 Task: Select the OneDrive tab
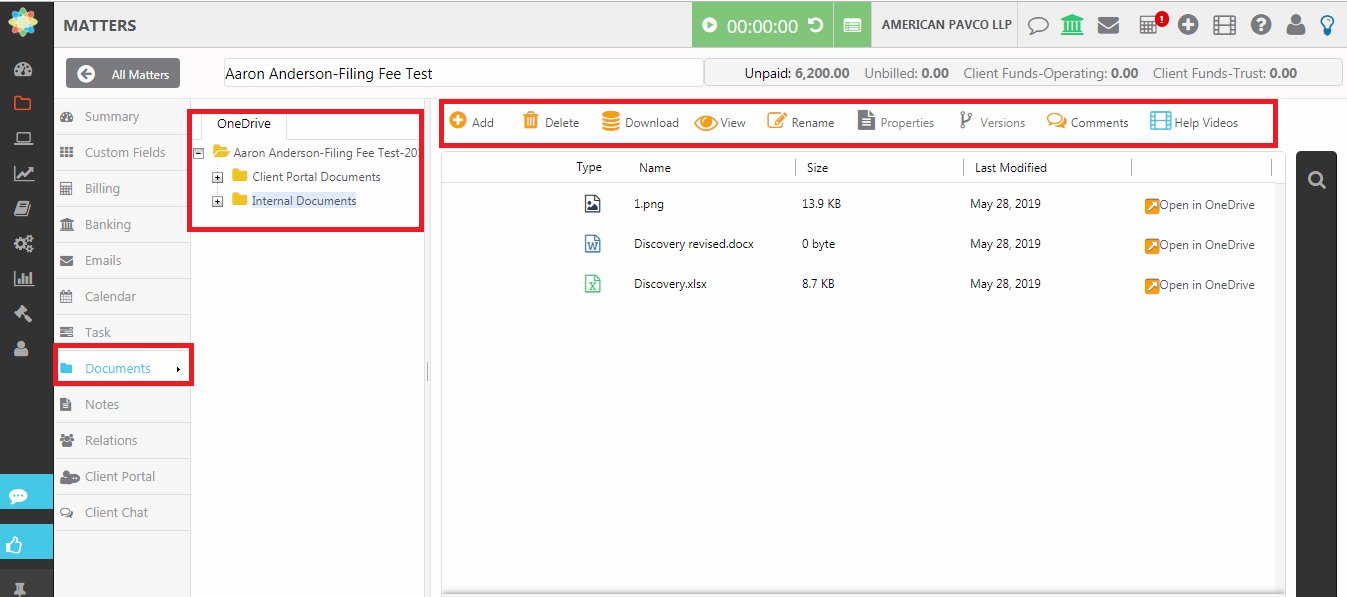click(x=244, y=124)
